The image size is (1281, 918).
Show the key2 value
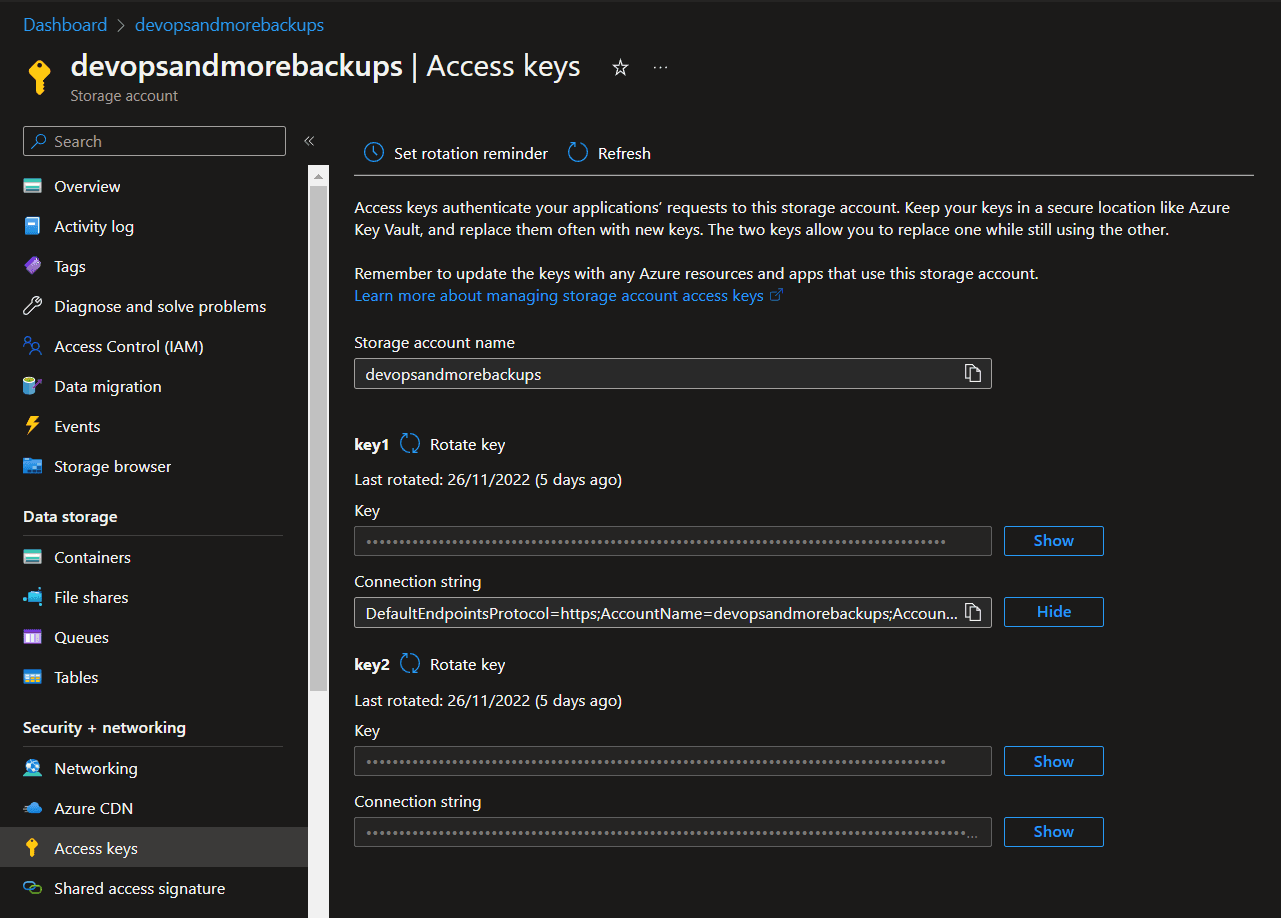[1053, 761]
